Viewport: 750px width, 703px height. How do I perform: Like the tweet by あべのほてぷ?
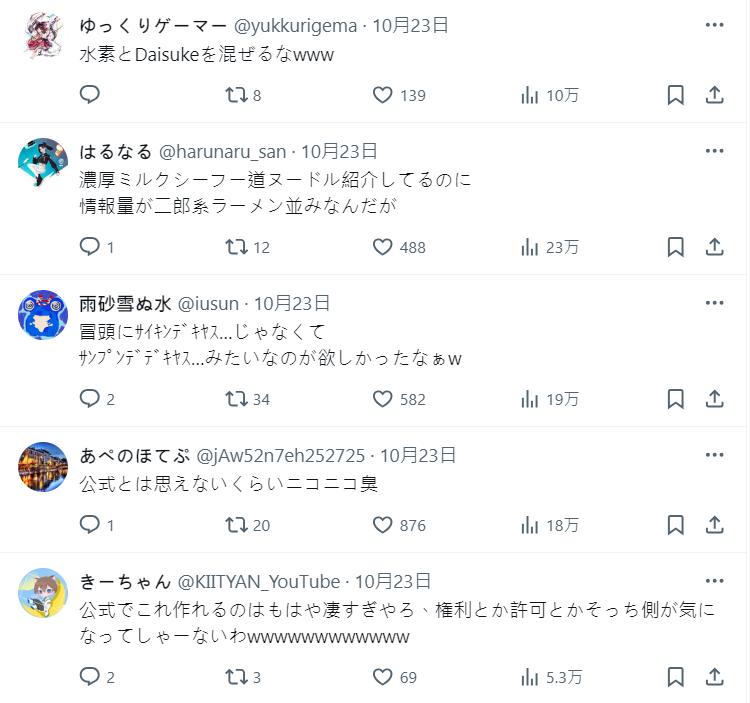(382, 525)
